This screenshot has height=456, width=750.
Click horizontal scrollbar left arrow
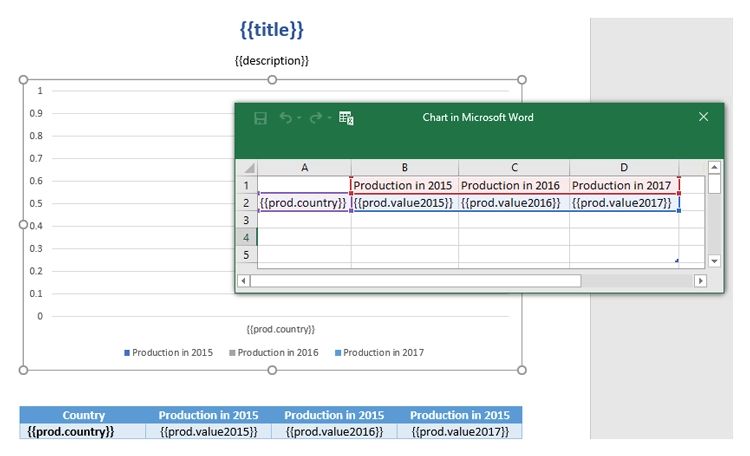(x=243, y=281)
